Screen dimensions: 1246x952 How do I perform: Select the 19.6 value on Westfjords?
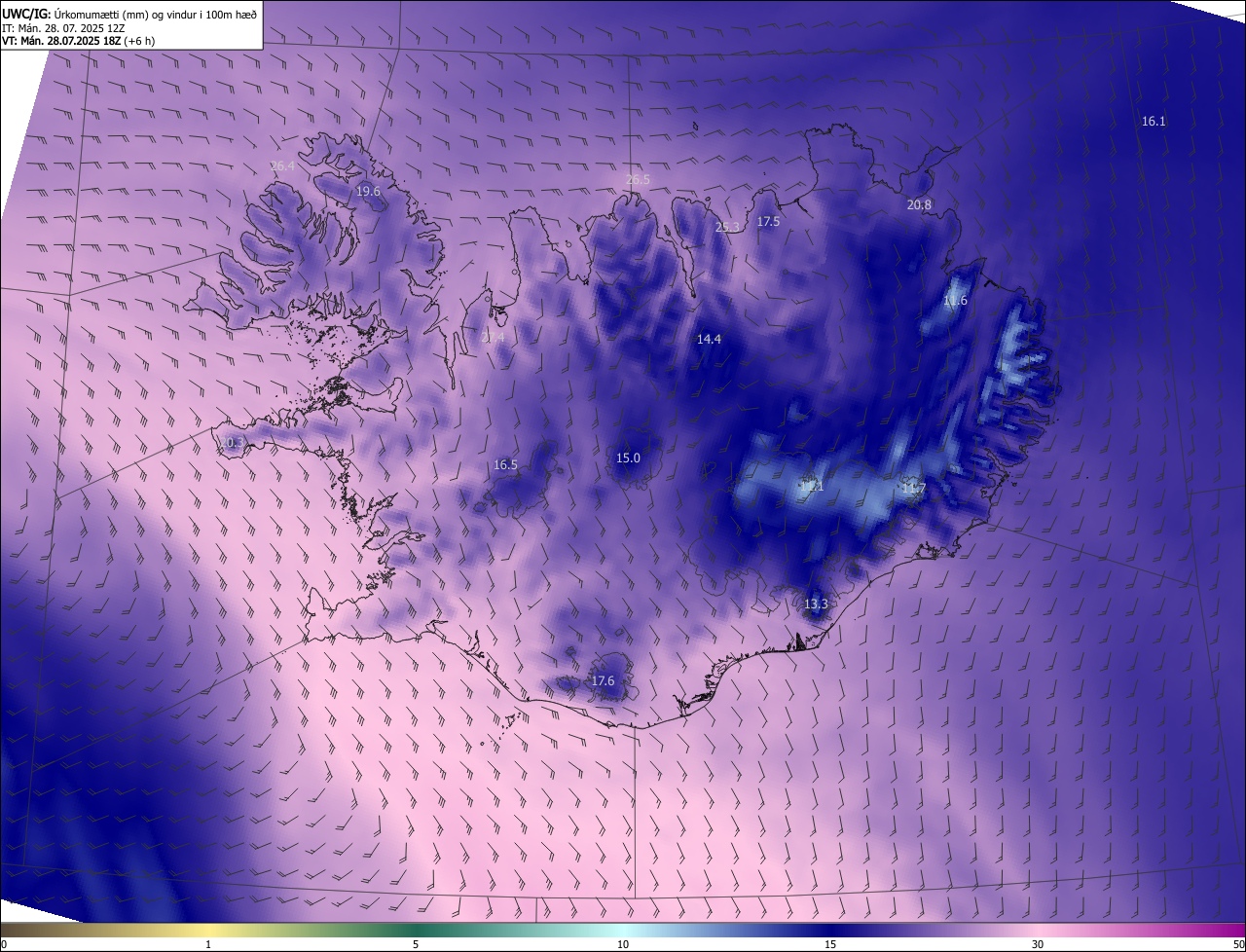(368, 192)
